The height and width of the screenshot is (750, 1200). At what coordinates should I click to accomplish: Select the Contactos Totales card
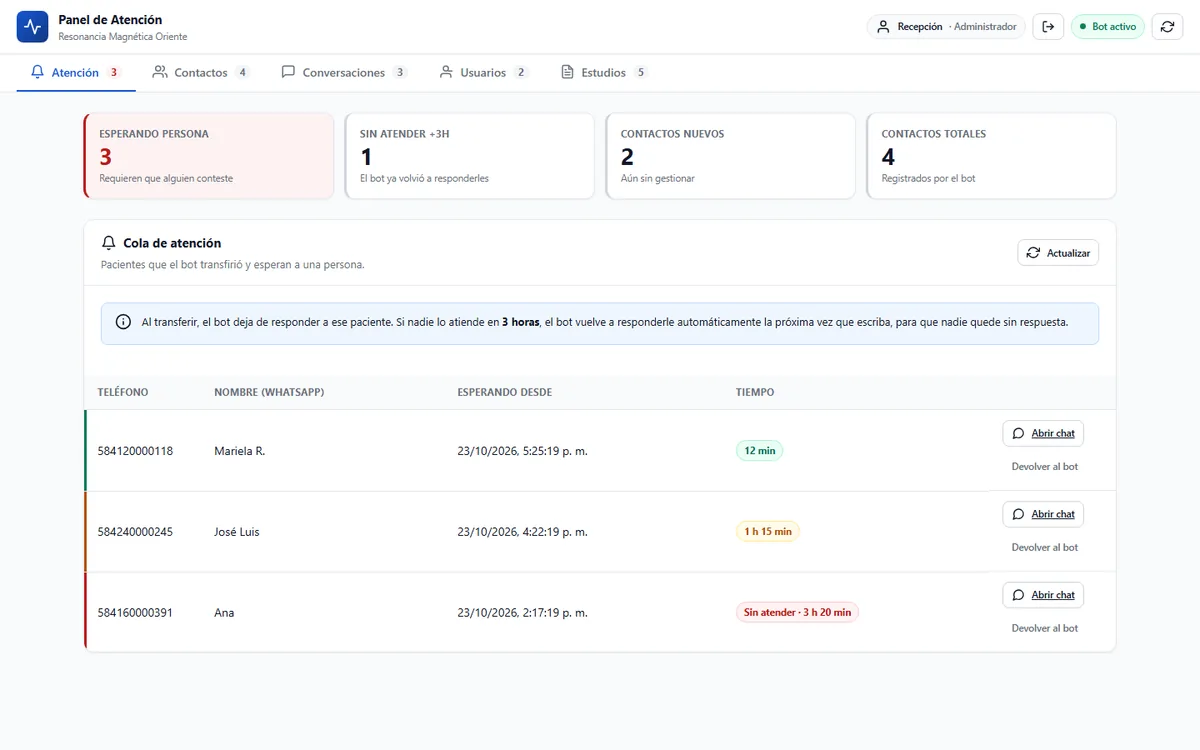point(992,156)
